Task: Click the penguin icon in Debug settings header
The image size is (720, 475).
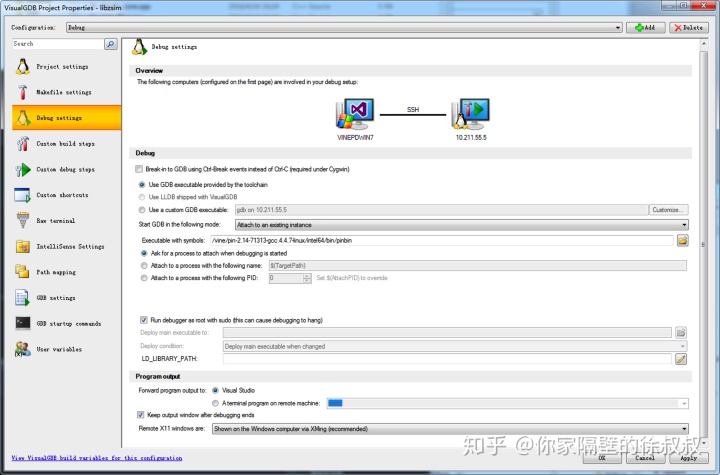Action: (x=139, y=47)
